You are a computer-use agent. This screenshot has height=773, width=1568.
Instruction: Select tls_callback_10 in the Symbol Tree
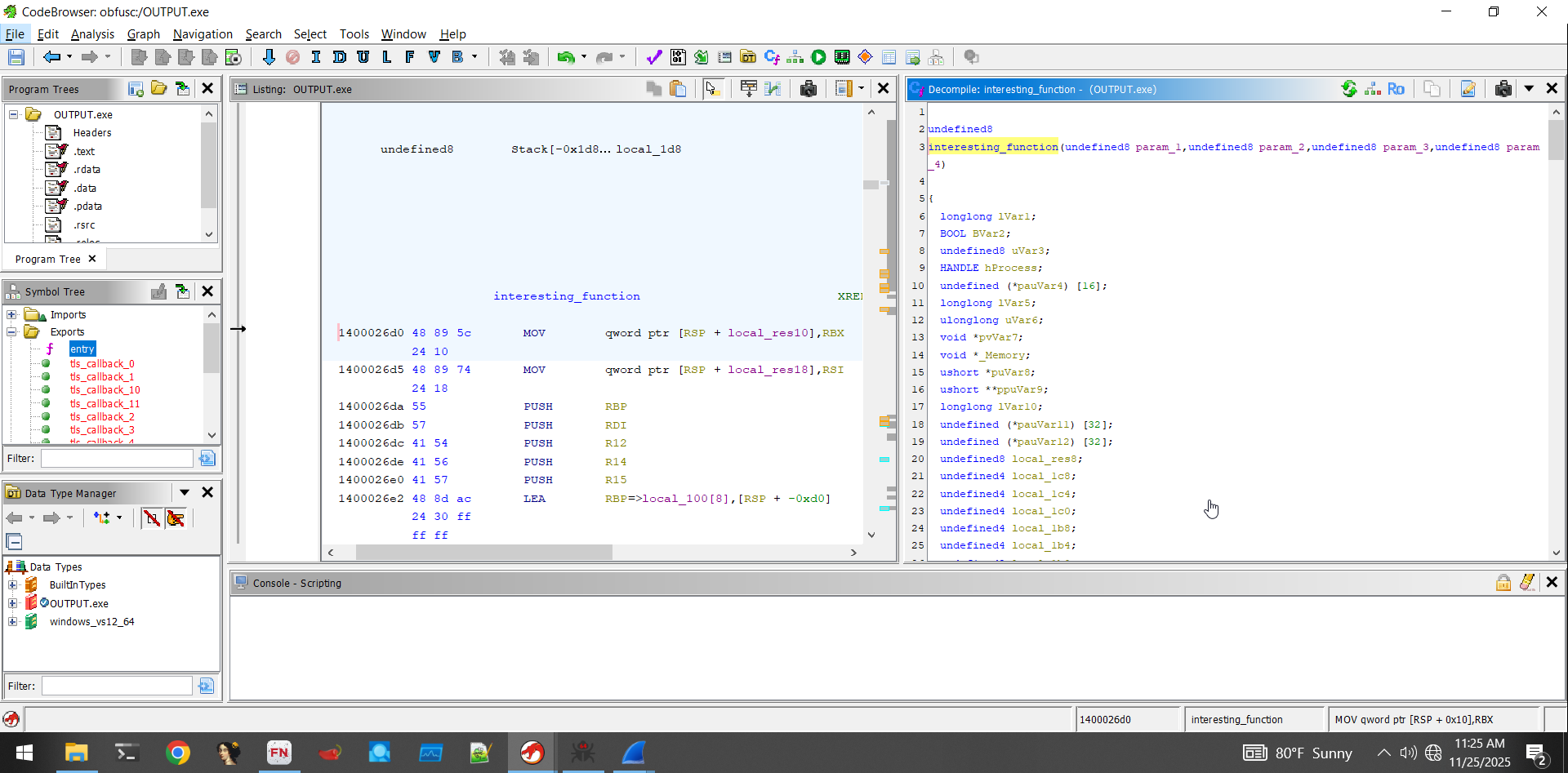[105, 390]
